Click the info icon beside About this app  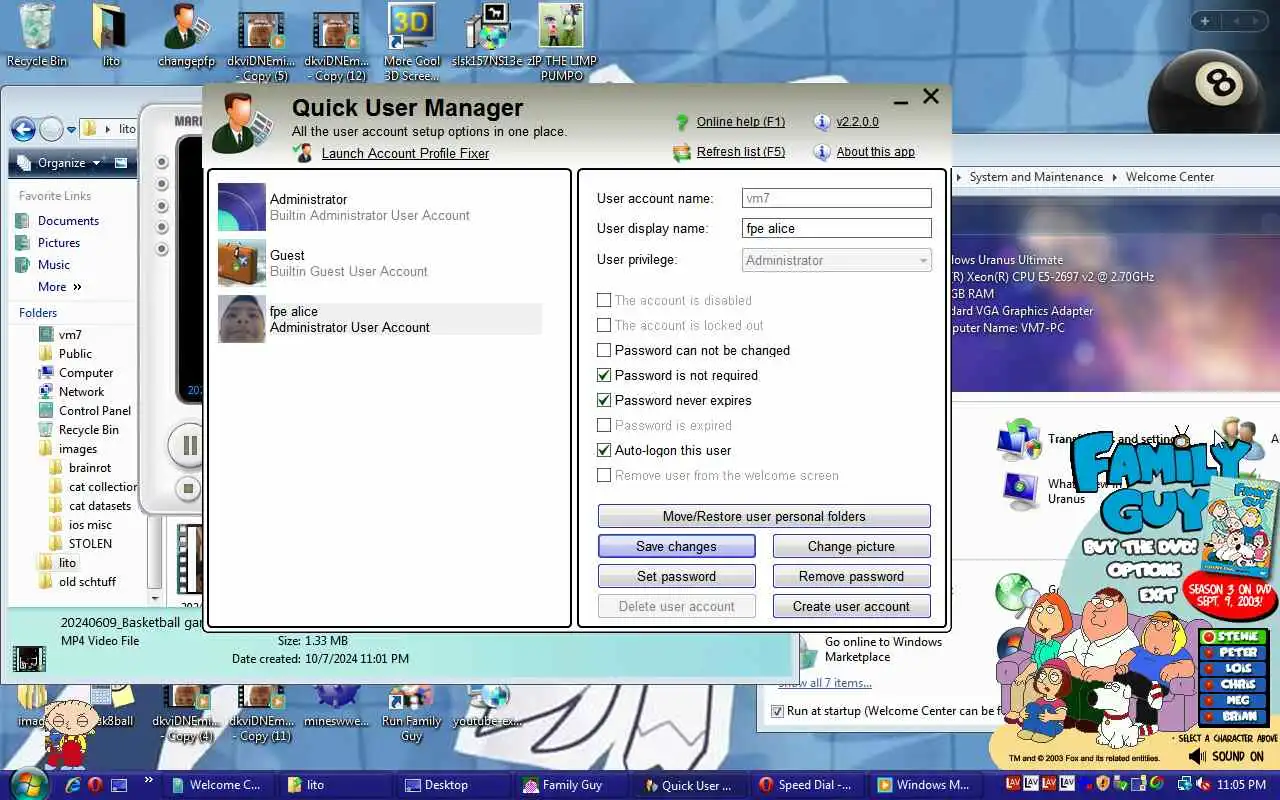pyautogui.click(x=822, y=152)
